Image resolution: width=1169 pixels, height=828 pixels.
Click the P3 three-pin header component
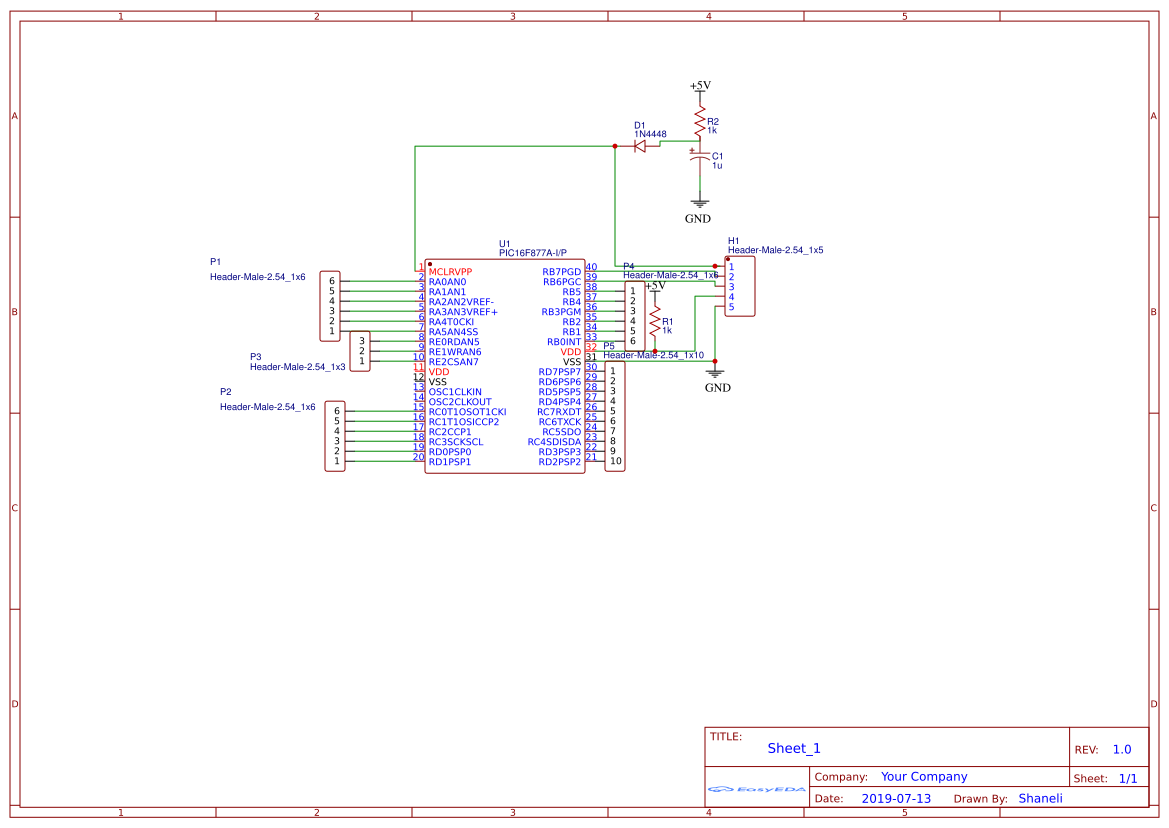360,351
